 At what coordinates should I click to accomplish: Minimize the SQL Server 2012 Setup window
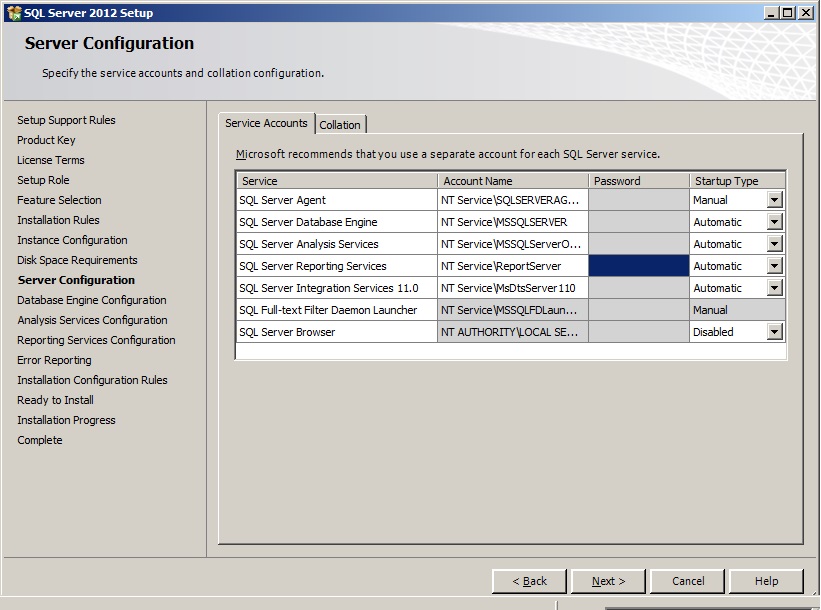770,13
